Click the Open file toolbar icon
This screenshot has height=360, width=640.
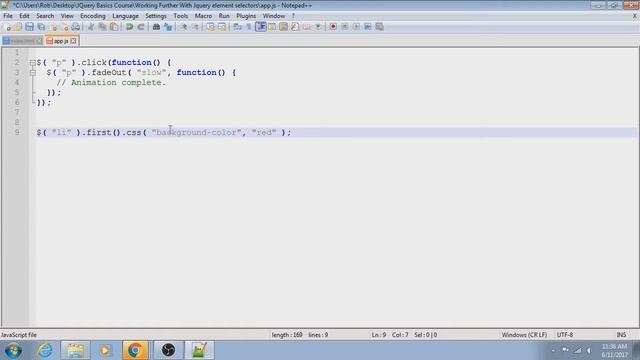pyautogui.click(x=18, y=27)
